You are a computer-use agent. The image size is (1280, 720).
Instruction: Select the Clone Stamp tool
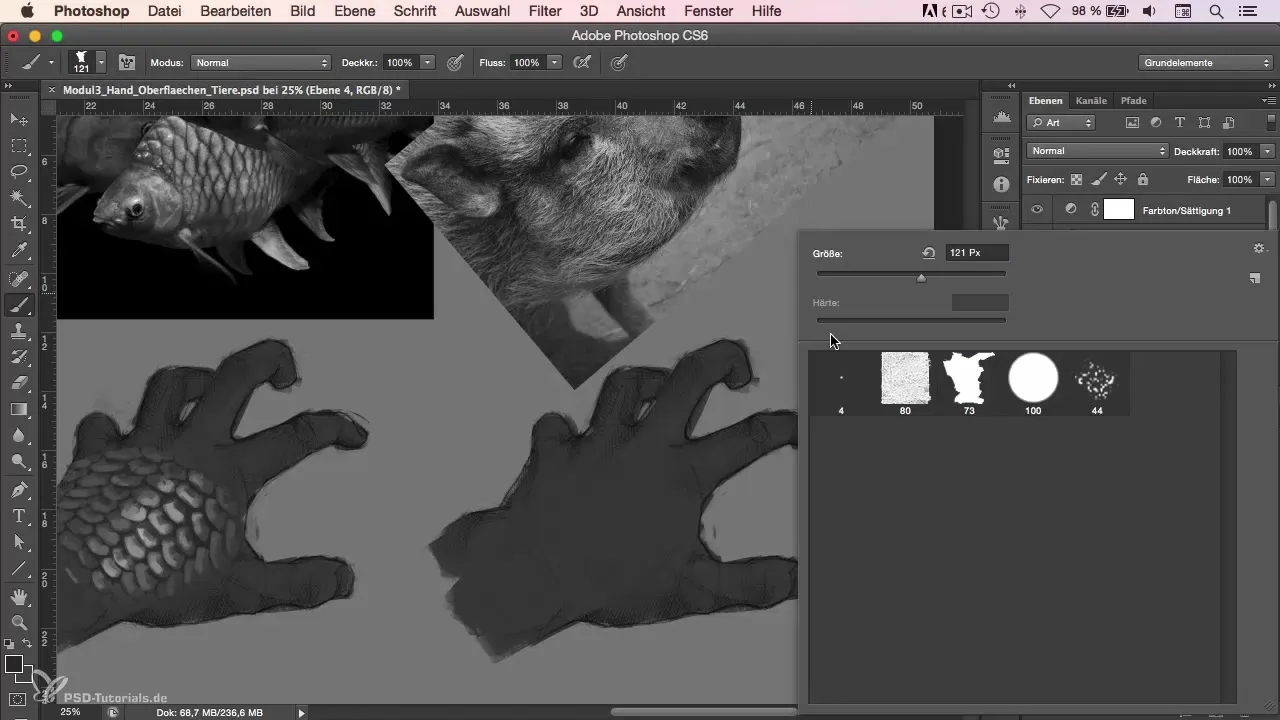click(x=19, y=332)
